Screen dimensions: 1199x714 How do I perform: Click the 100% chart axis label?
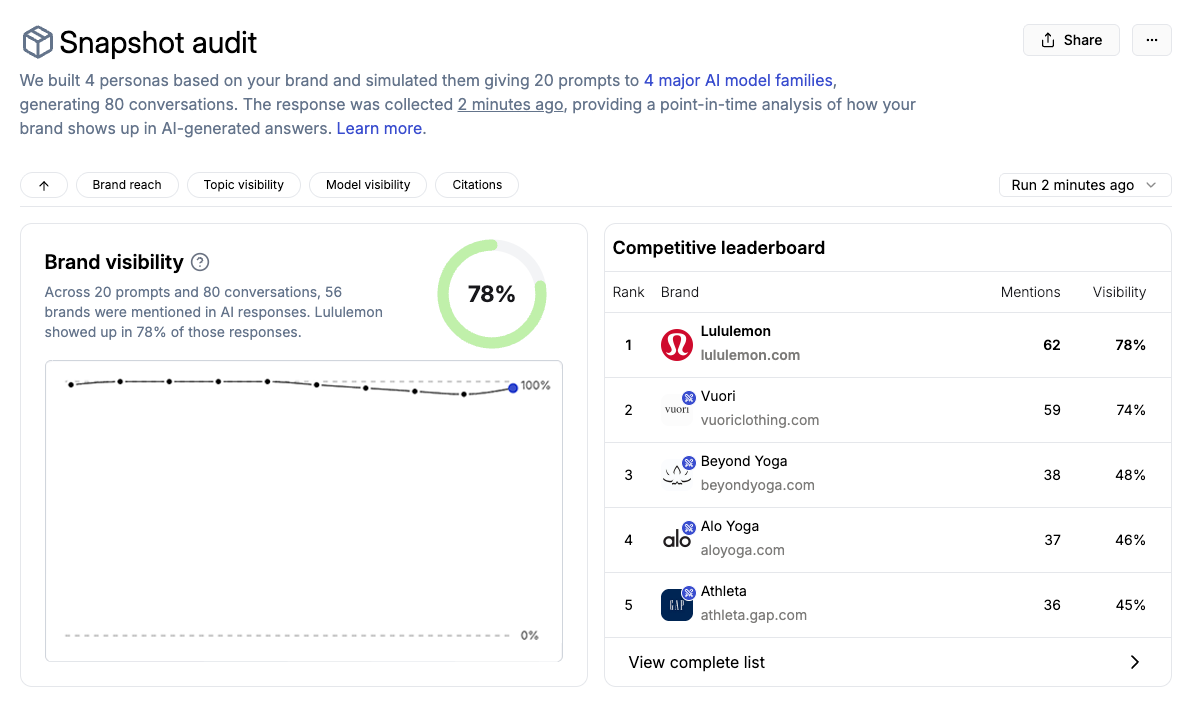(x=535, y=385)
